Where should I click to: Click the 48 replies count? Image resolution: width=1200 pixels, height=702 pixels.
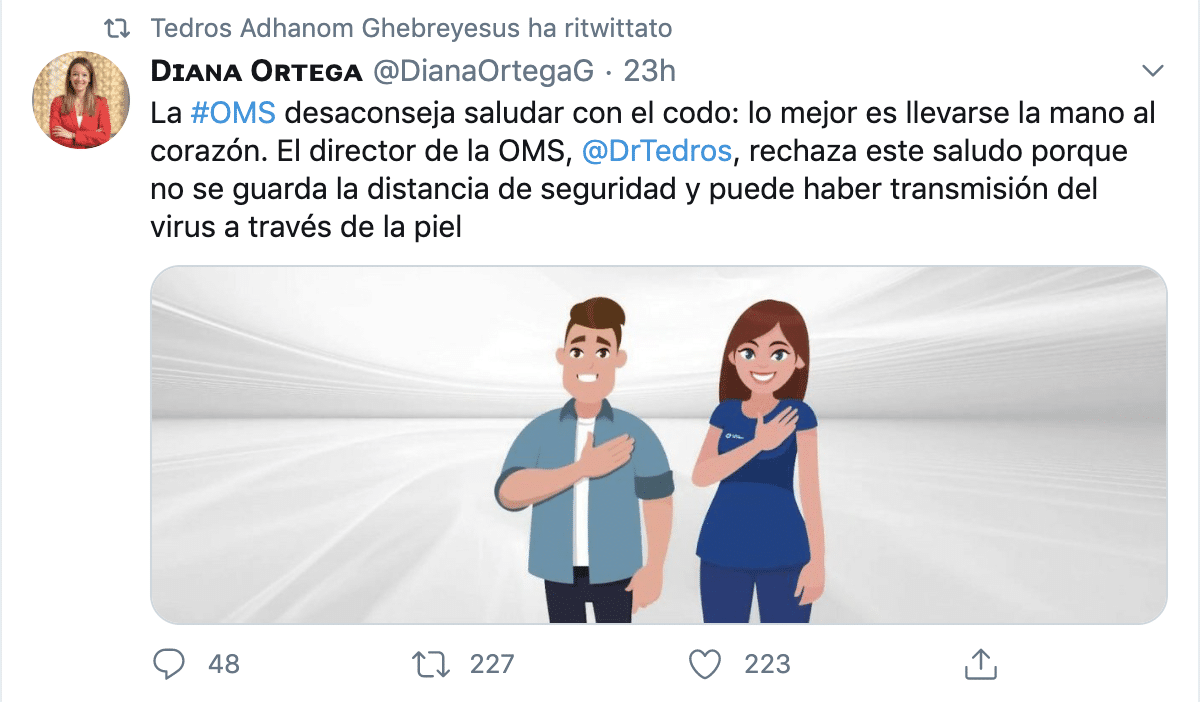click(224, 663)
